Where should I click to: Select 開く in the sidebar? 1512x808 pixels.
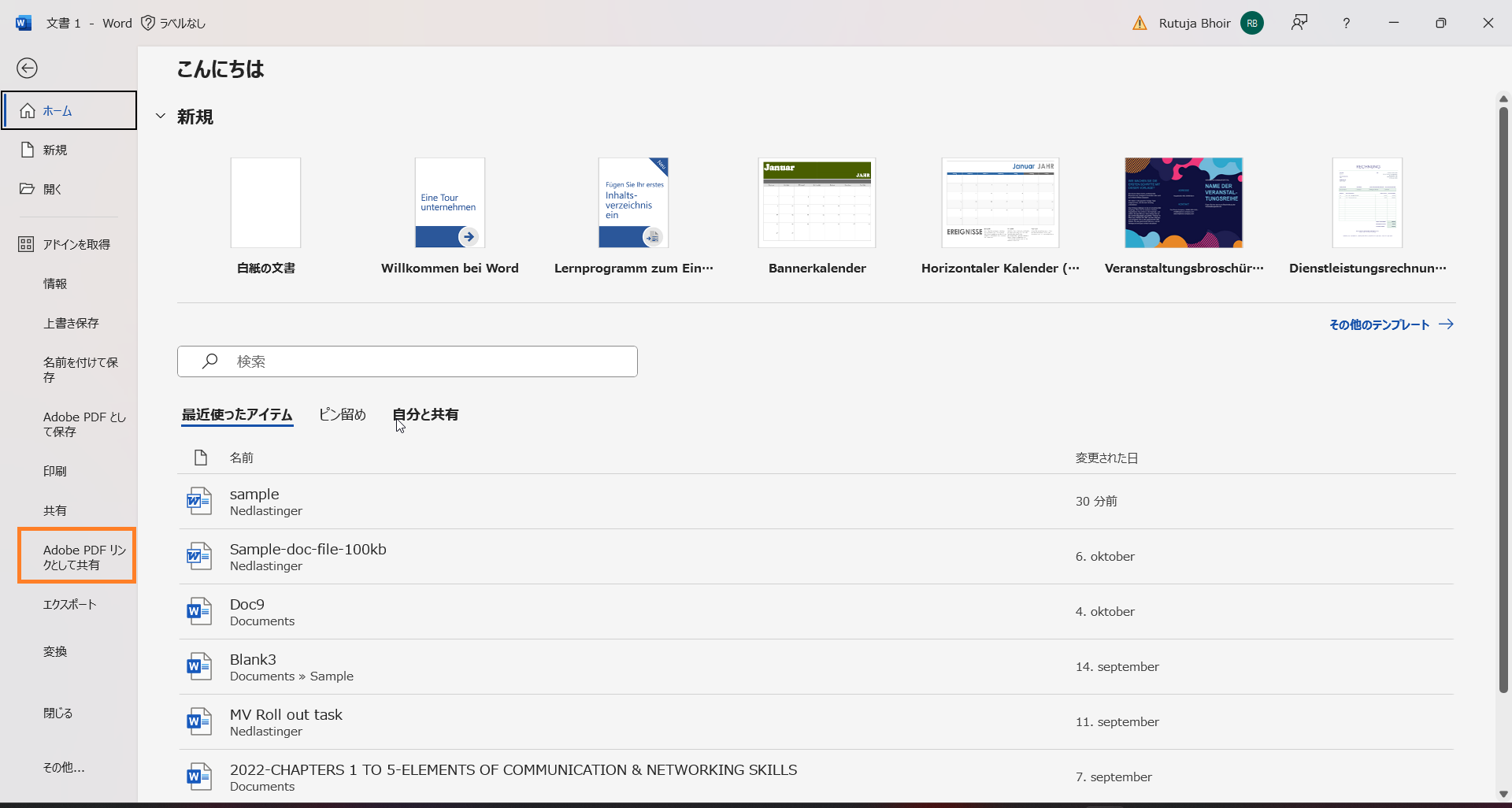pos(69,189)
